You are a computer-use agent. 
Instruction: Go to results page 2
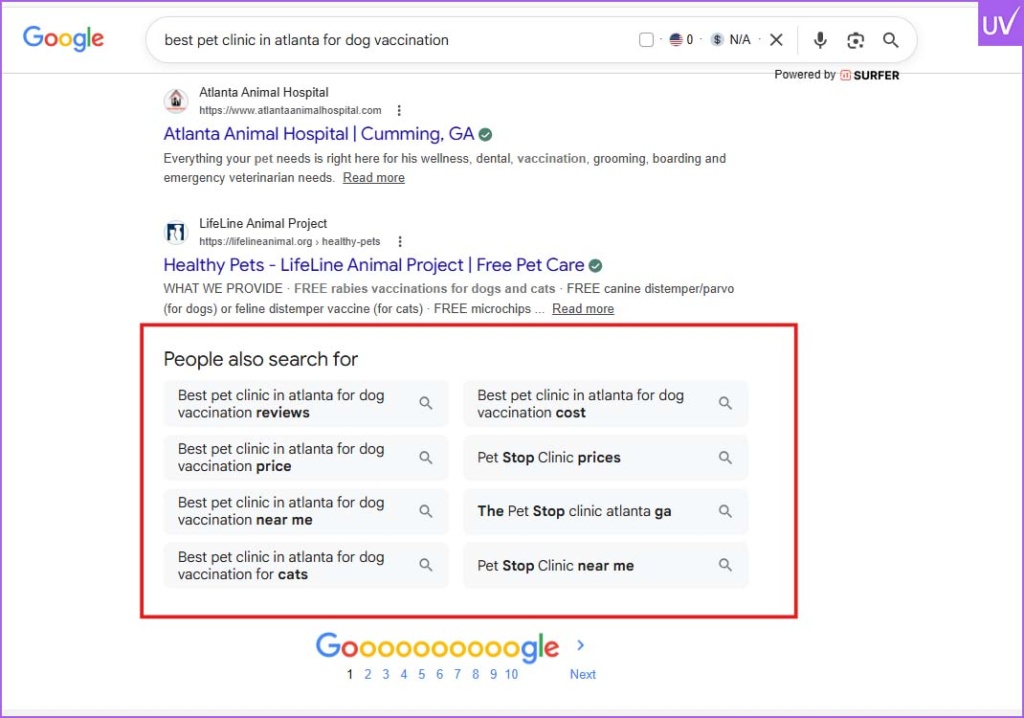click(368, 674)
